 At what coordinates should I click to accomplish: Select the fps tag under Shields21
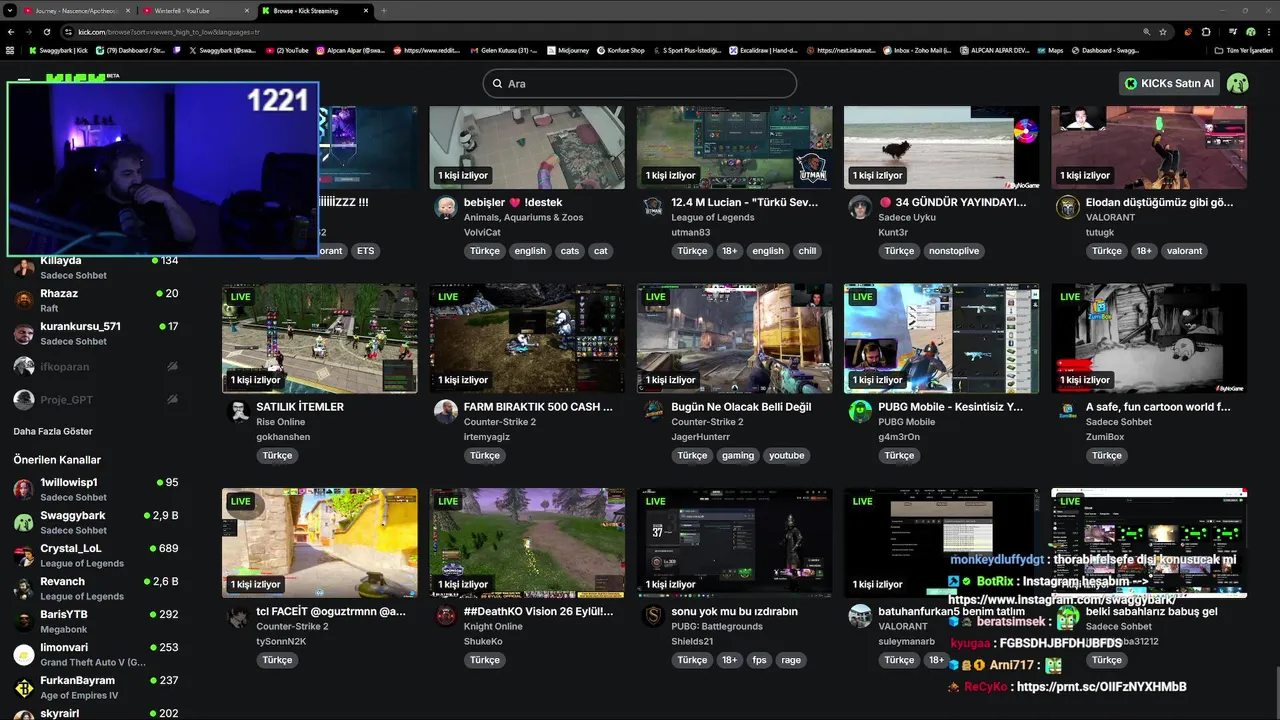pos(759,660)
